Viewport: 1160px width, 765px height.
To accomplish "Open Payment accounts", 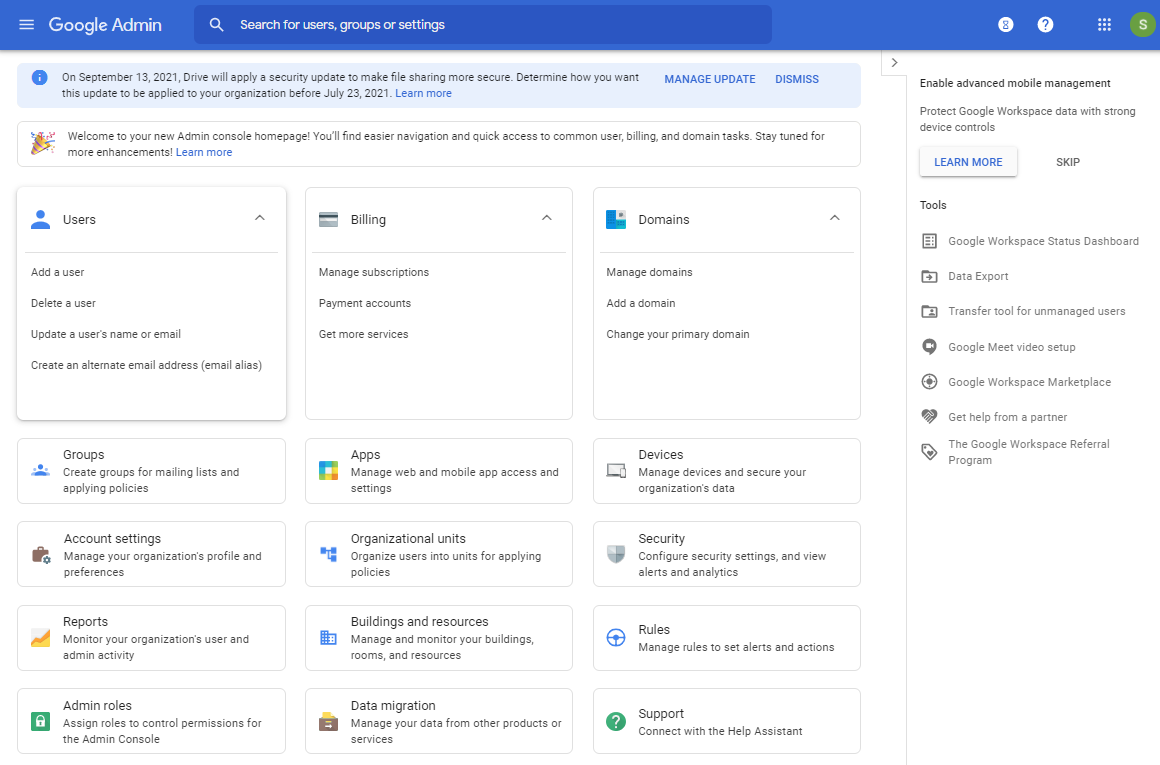I will point(365,303).
